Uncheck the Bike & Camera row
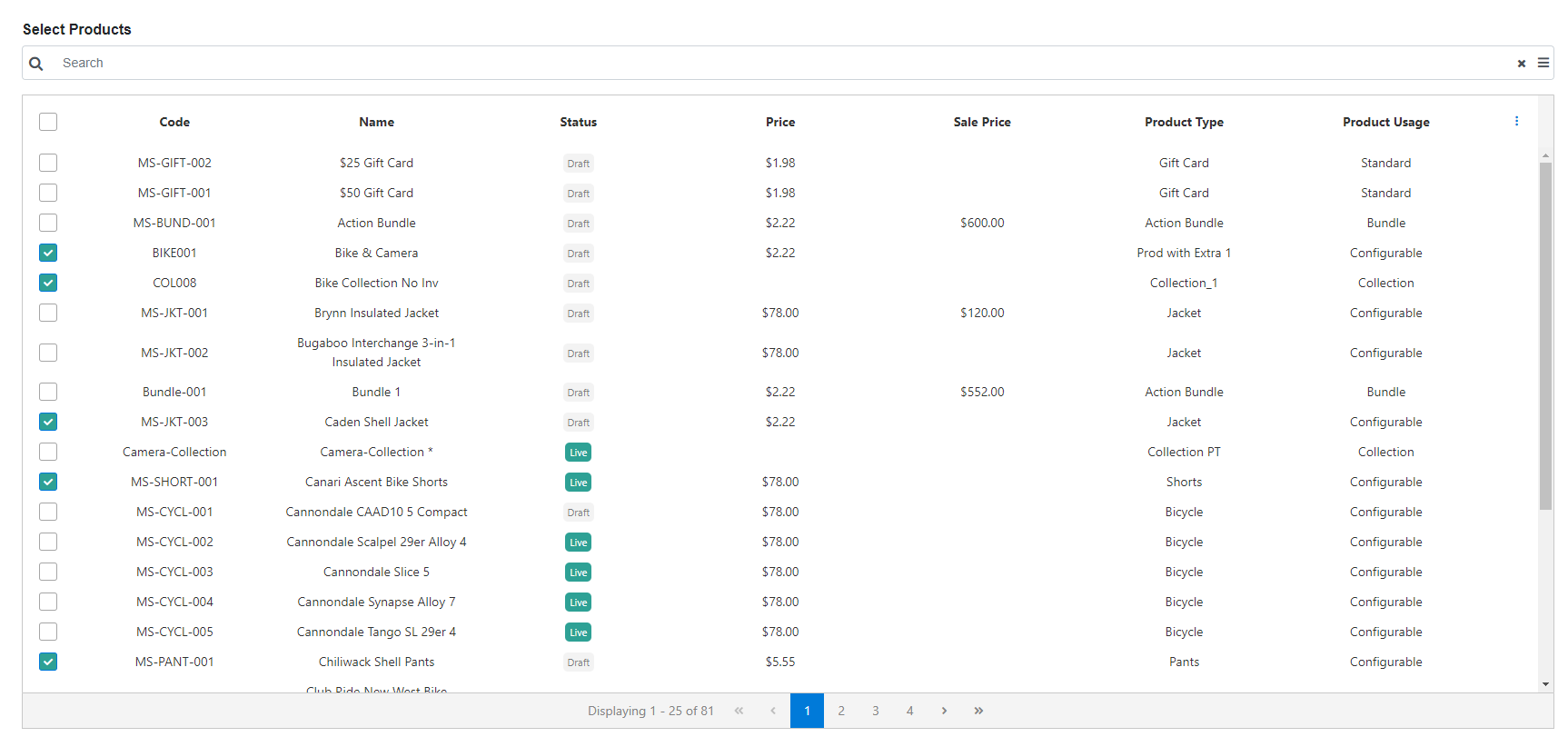 coord(48,253)
